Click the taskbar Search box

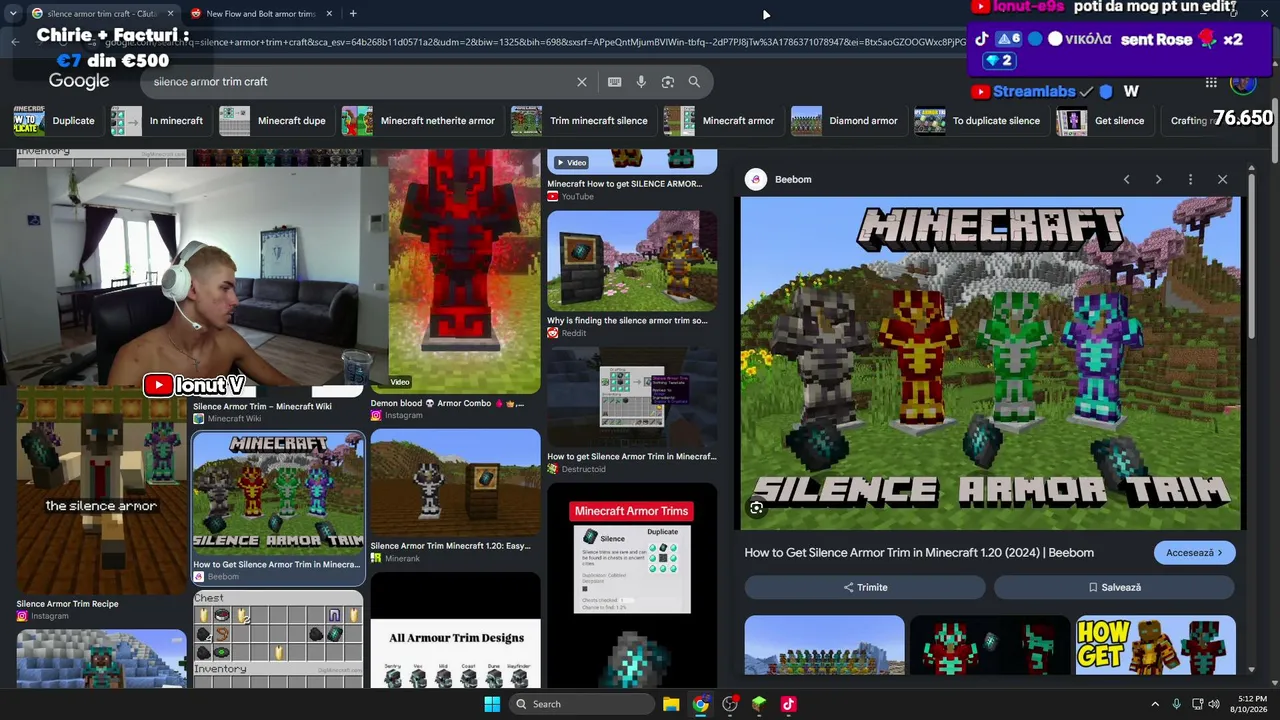point(582,704)
